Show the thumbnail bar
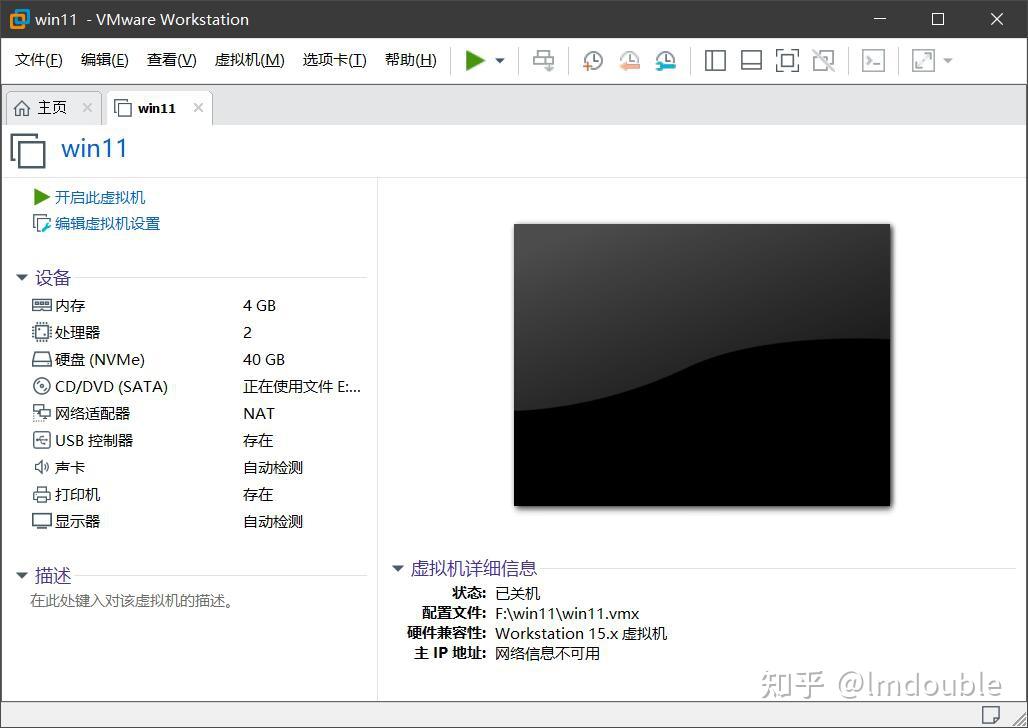This screenshot has width=1028, height=728. tap(751, 60)
